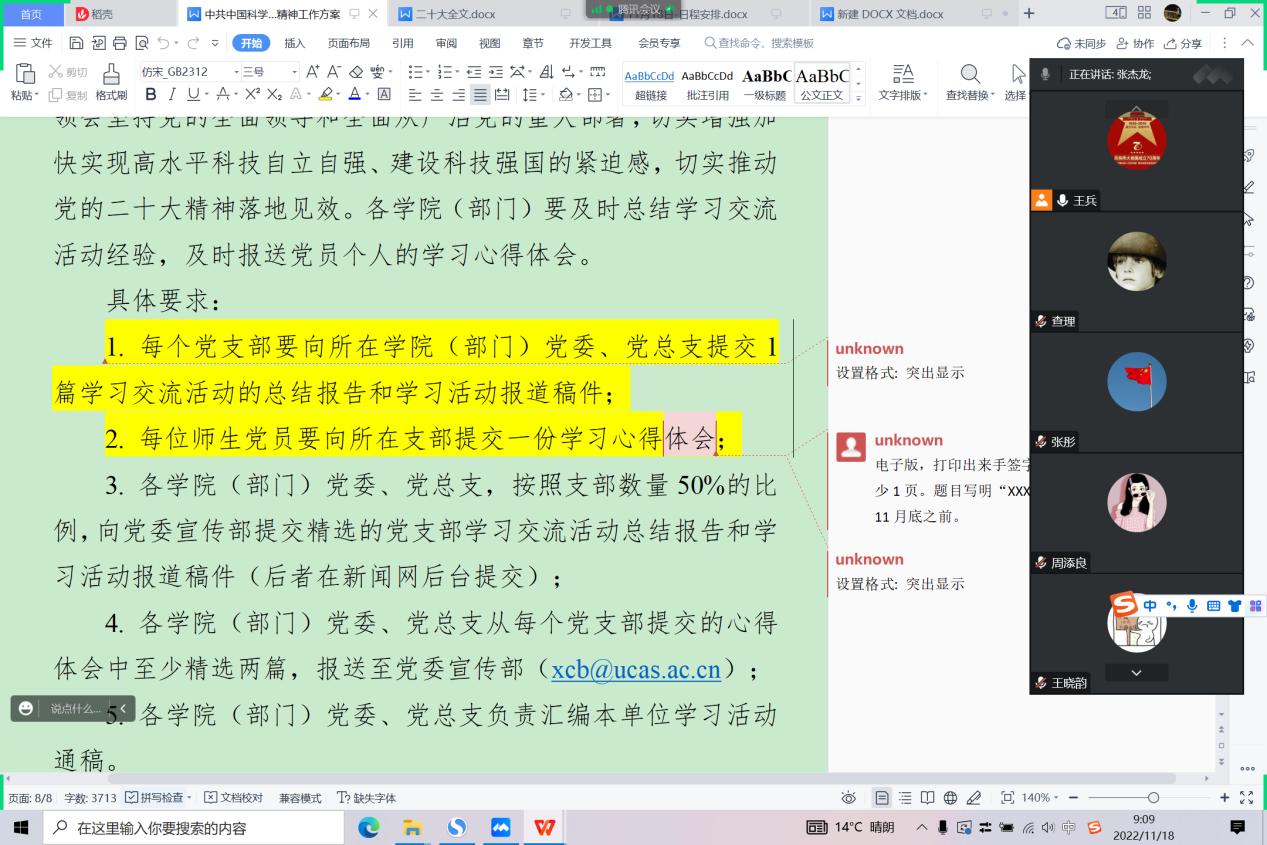This screenshot has width=1267, height=845.
Task: Apply Bold formatting
Action: 151,94
